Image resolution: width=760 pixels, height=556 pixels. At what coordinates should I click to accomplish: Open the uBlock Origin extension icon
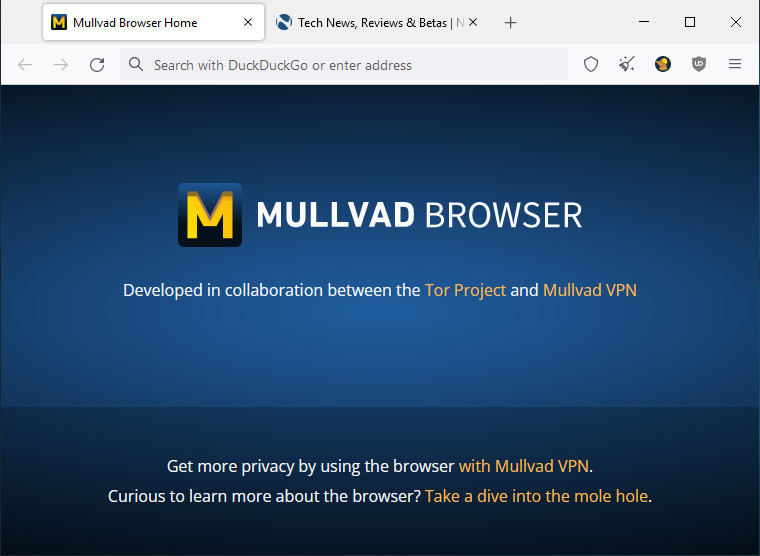click(x=699, y=65)
